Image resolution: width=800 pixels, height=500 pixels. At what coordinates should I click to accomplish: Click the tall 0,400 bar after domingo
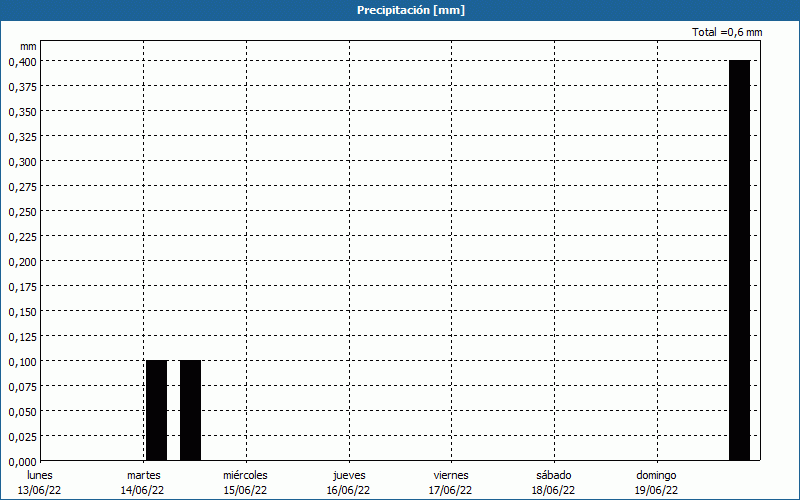tap(739, 260)
